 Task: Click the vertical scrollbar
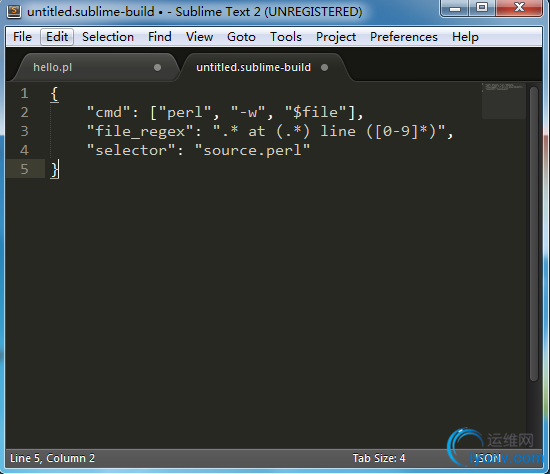tap(534, 234)
